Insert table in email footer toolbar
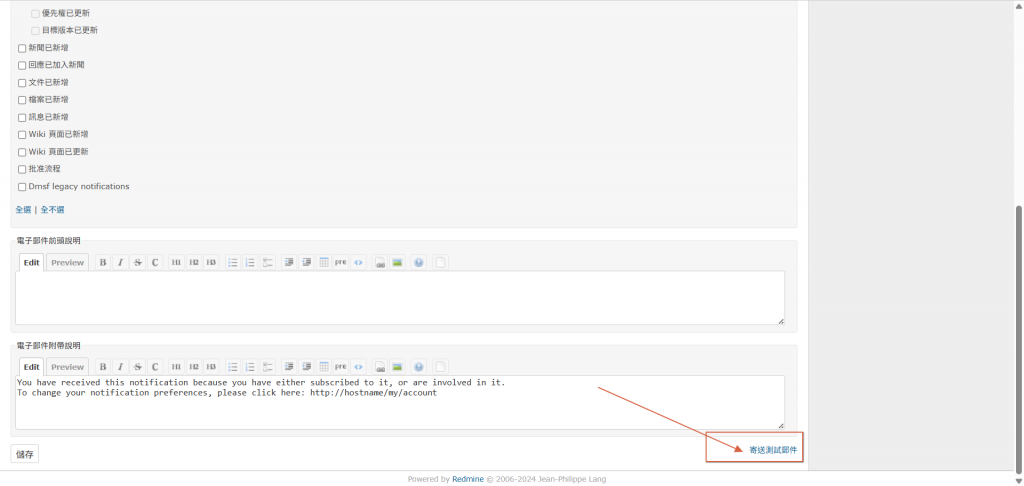The width and height of the screenshot is (1024, 486). (x=324, y=367)
